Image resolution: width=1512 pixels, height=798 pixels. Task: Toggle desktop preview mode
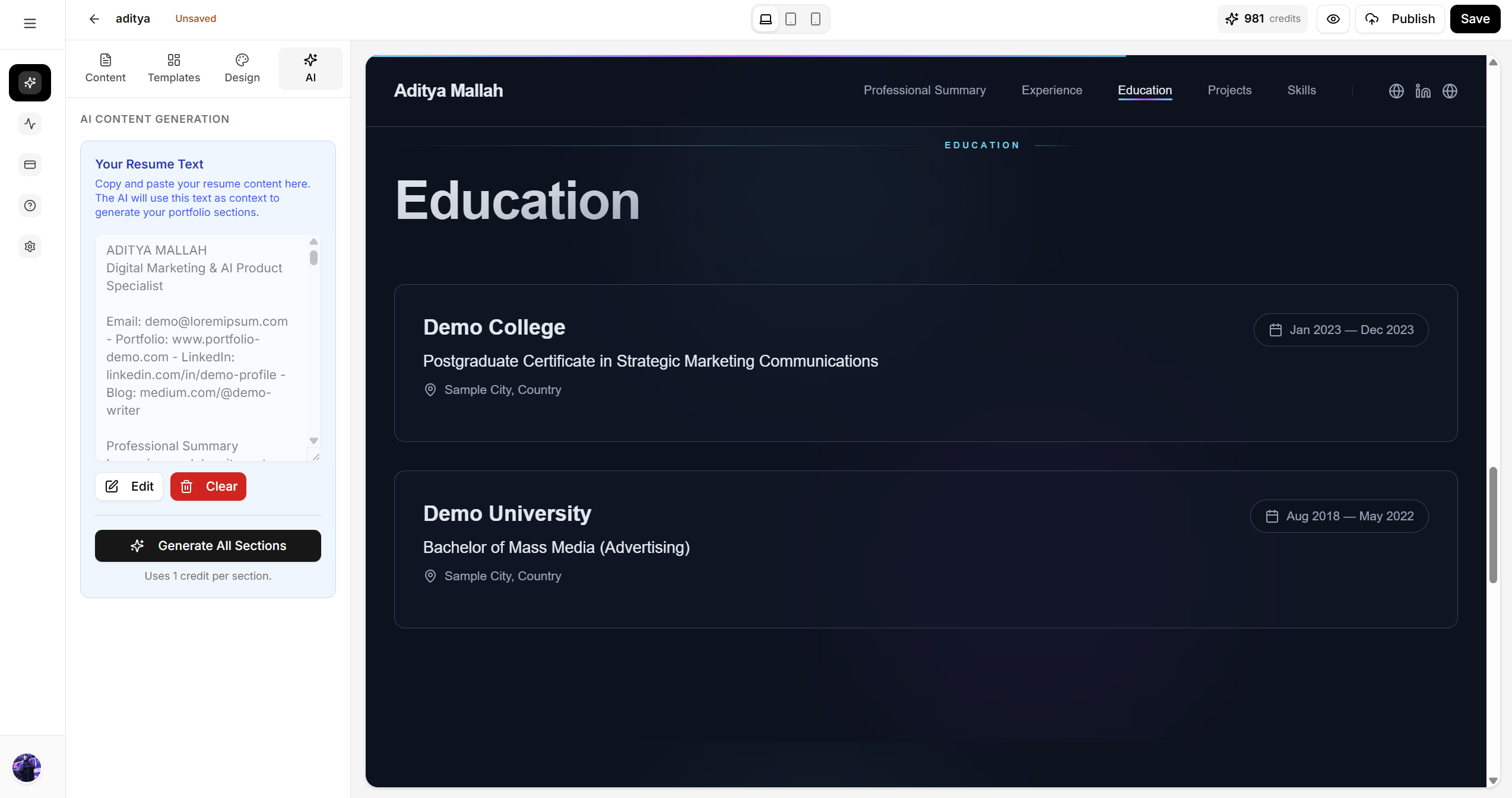click(765, 18)
